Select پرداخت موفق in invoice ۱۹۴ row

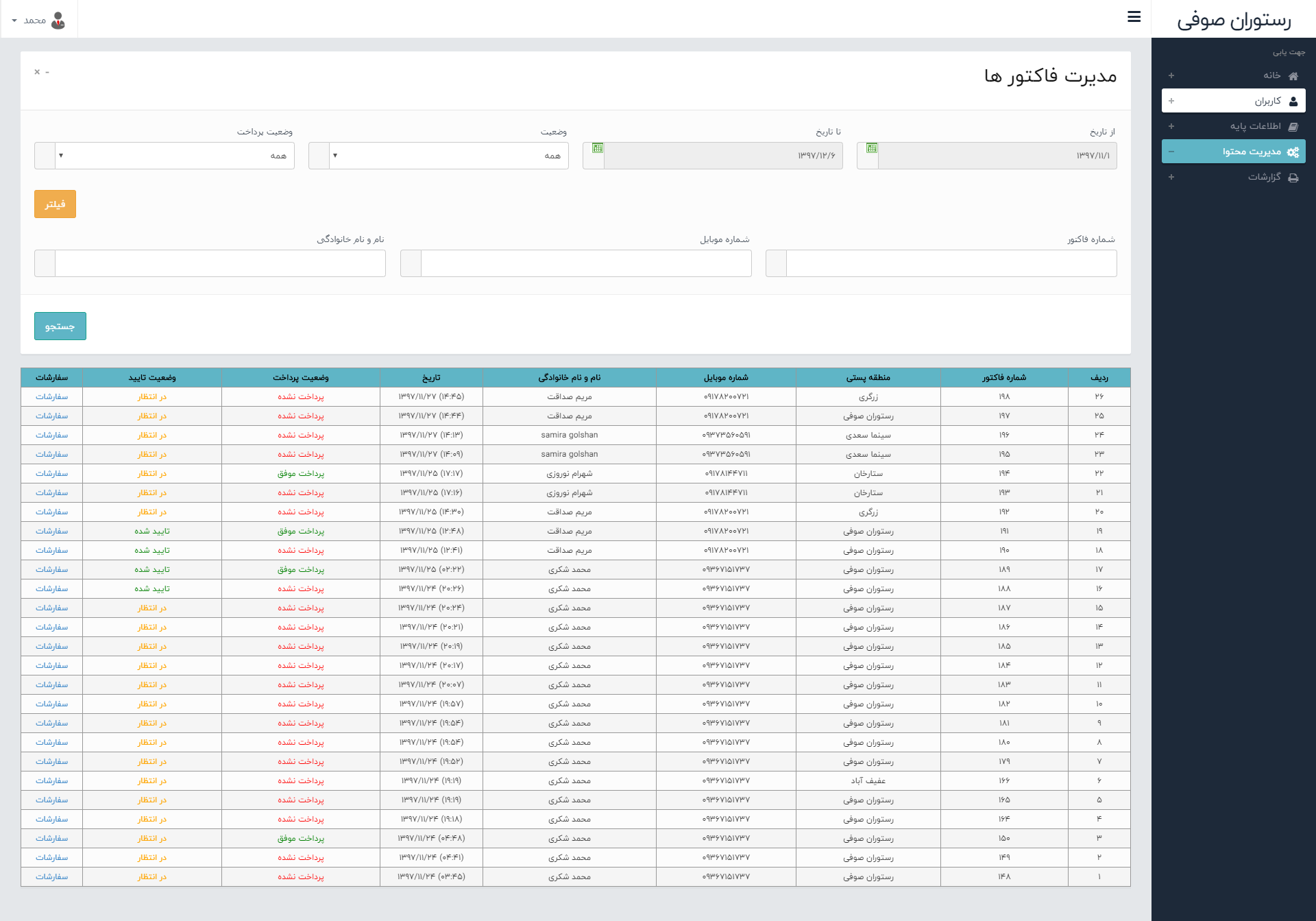pos(300,473)
